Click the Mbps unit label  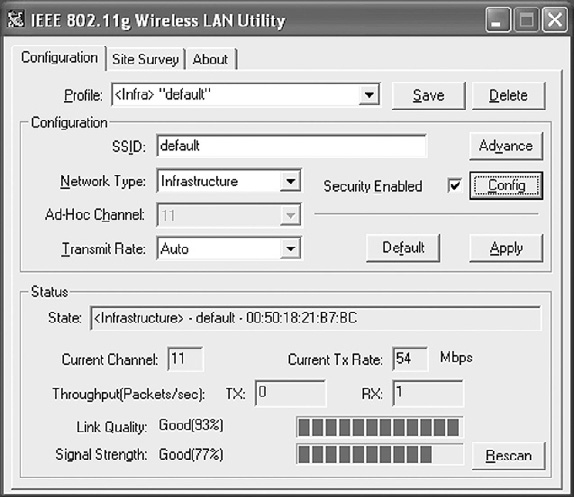[456, 357]
